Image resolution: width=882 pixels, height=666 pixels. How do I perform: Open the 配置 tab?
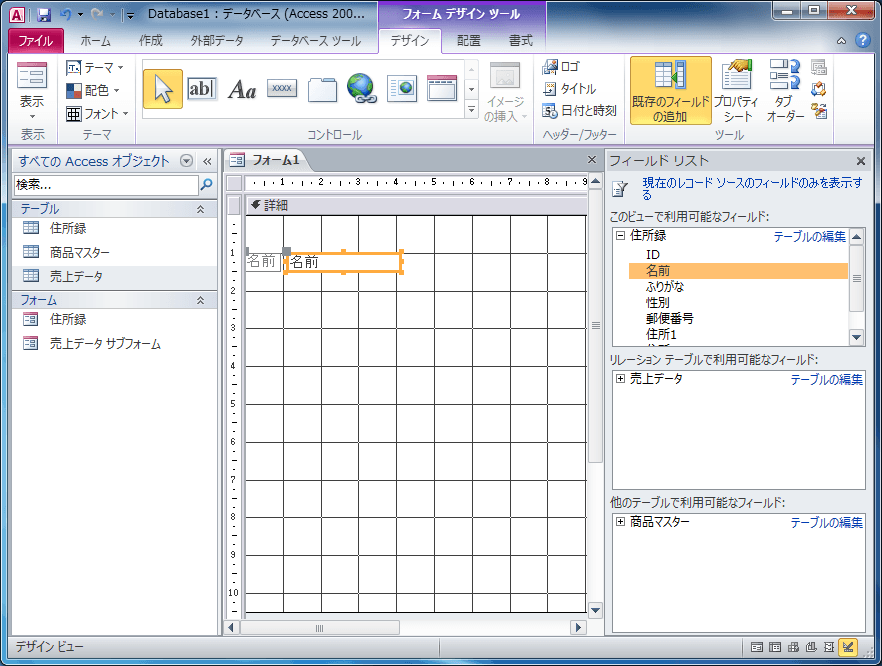(x=469, y=40)
